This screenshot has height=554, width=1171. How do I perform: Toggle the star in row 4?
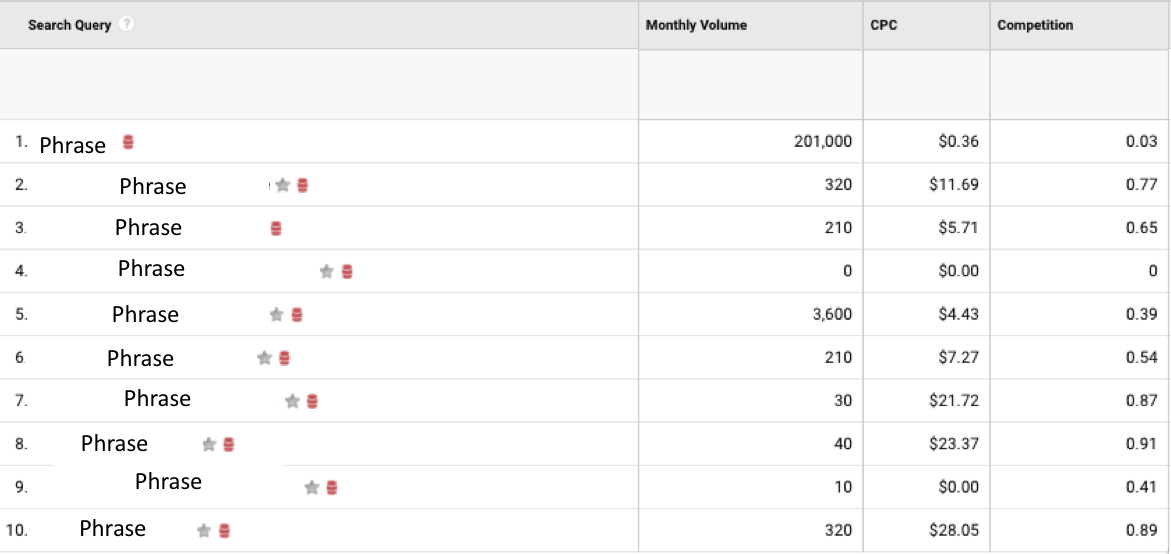[326, 271]
